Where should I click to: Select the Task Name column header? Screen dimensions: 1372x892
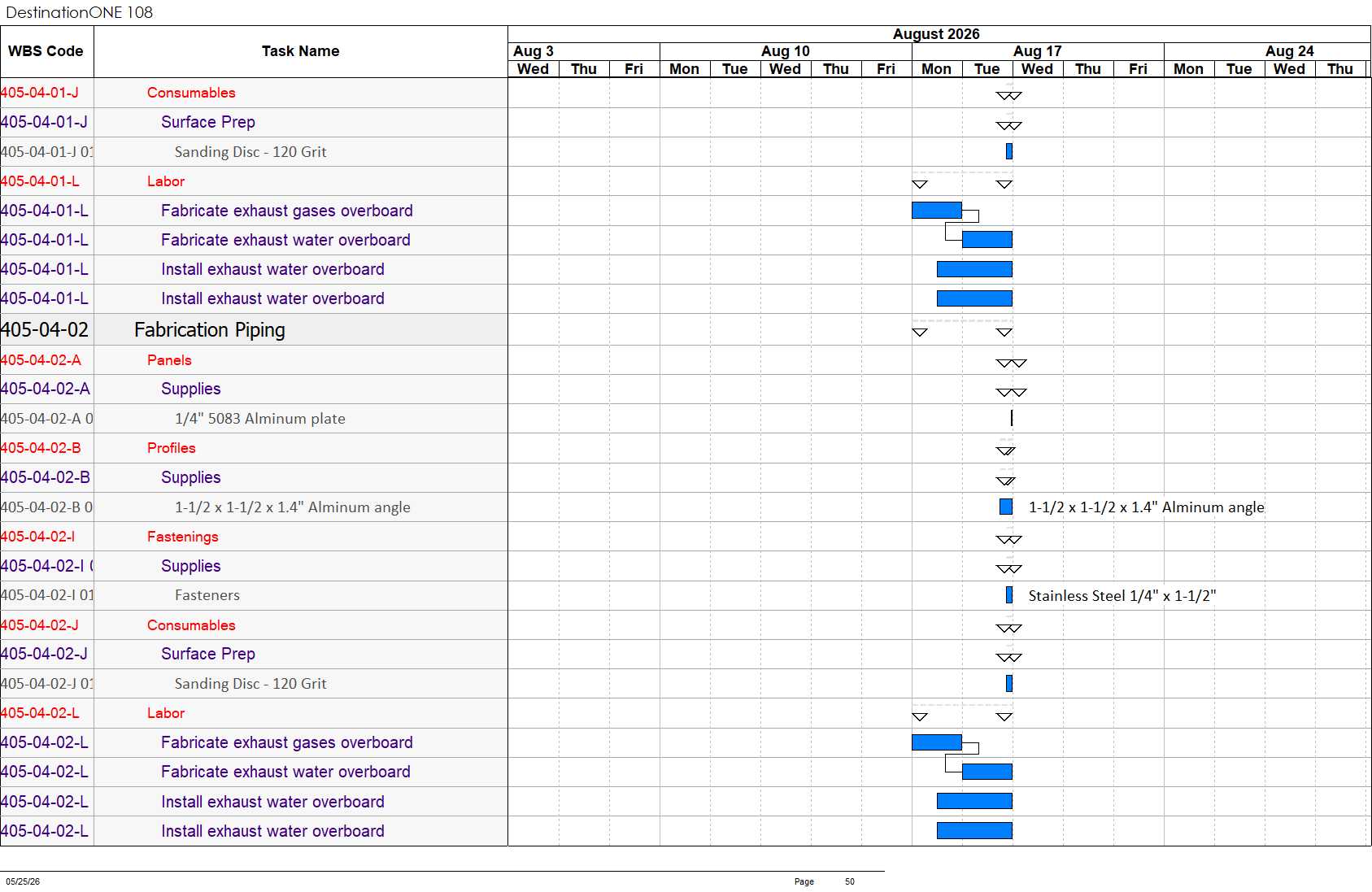click(x=301, y=51)
